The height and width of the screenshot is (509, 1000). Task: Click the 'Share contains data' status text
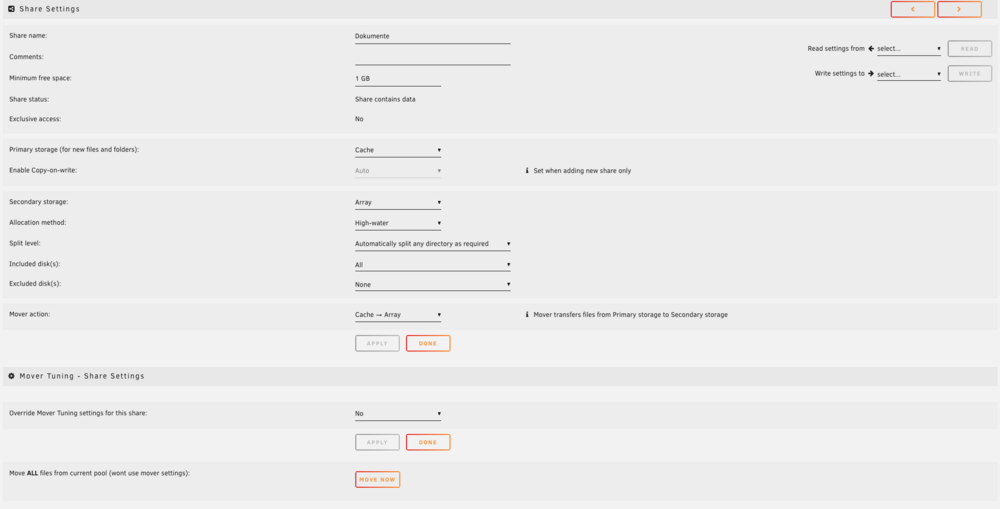pos(385,100)
